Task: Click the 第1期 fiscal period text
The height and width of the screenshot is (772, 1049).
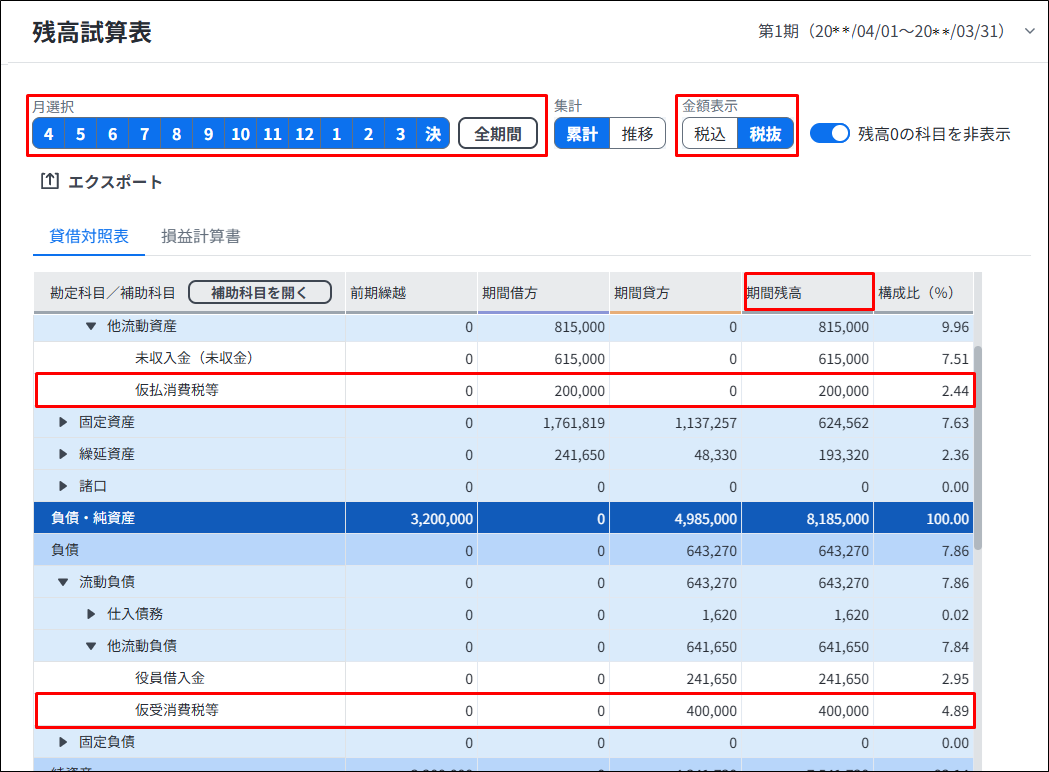Action: [881, 31]
